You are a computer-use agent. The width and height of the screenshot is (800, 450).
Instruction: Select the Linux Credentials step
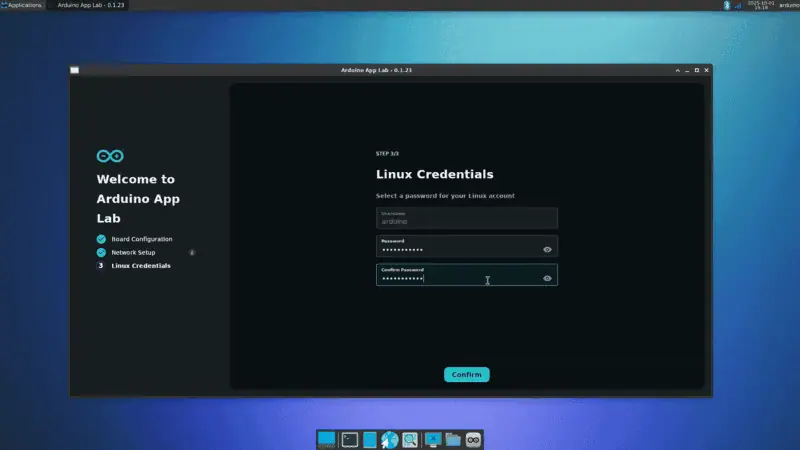pos(141,265)
